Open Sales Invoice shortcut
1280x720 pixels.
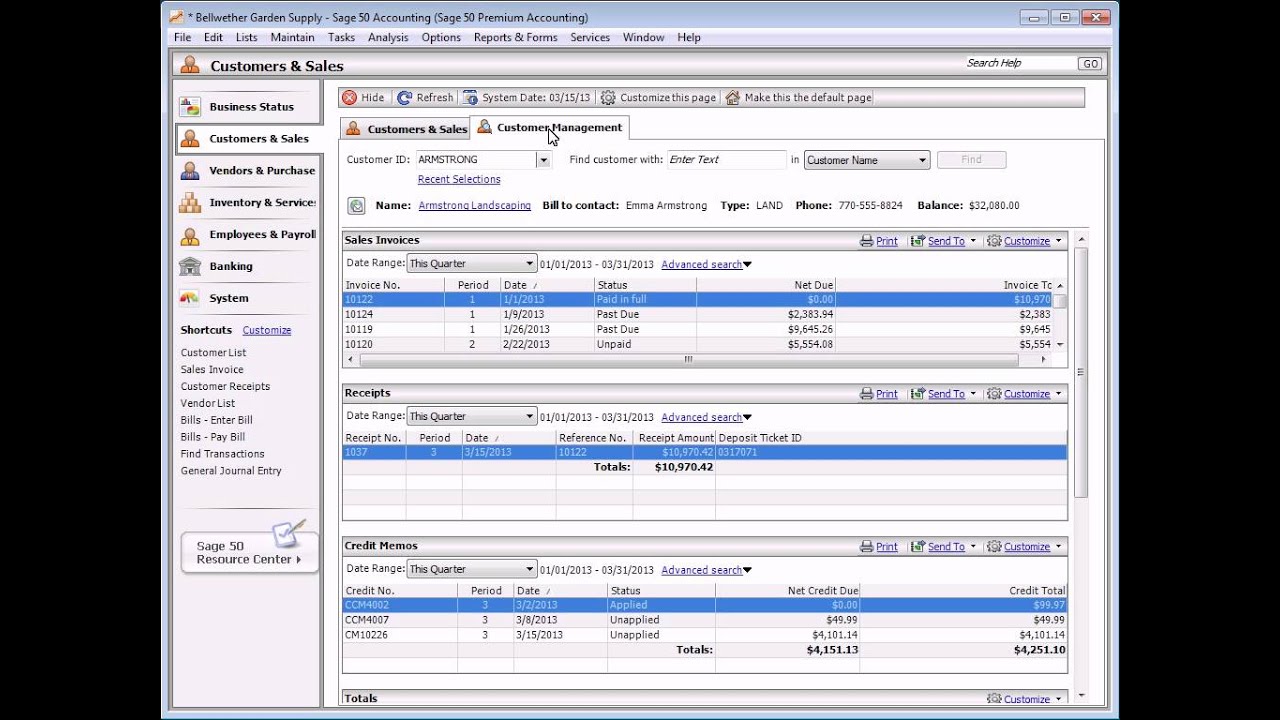pos(212,370)
